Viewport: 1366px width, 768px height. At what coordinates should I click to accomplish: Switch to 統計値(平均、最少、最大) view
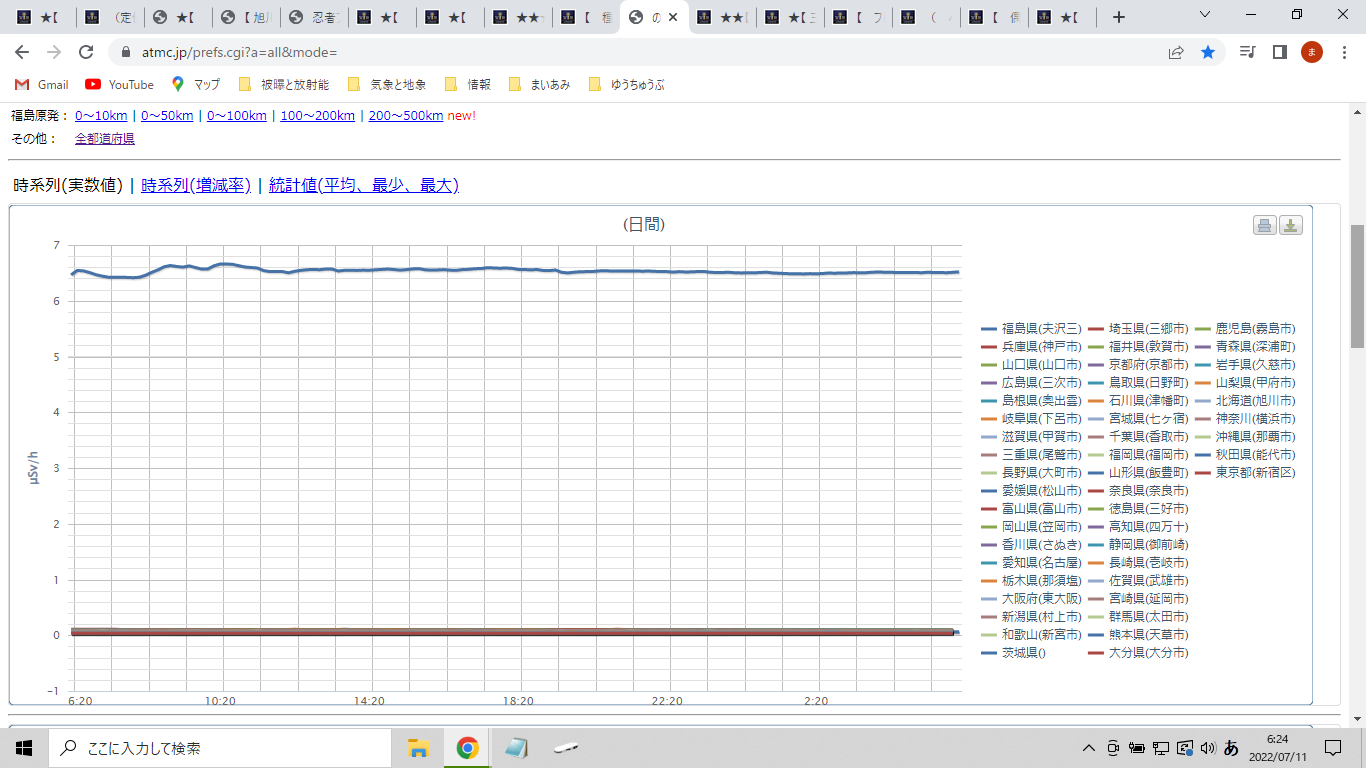click(364, 185)
